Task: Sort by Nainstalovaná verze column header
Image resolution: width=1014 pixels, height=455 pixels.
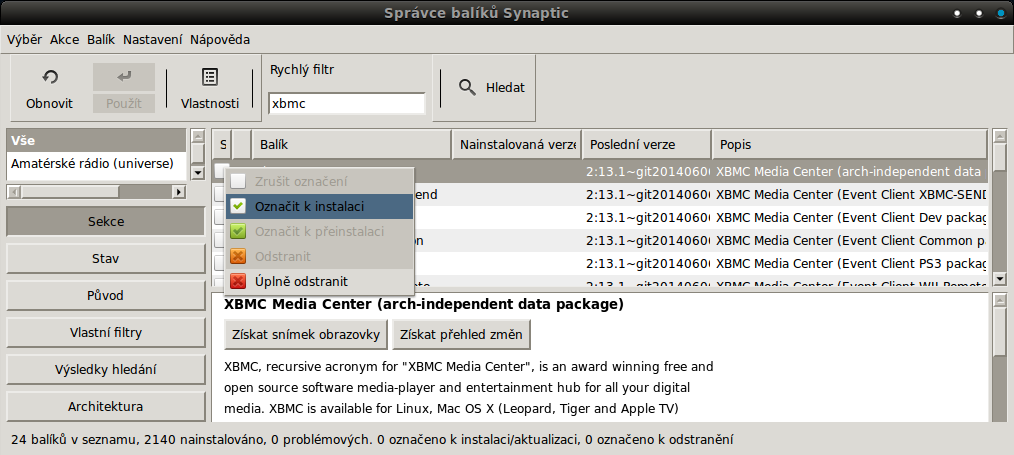Action: click(516, 145)
